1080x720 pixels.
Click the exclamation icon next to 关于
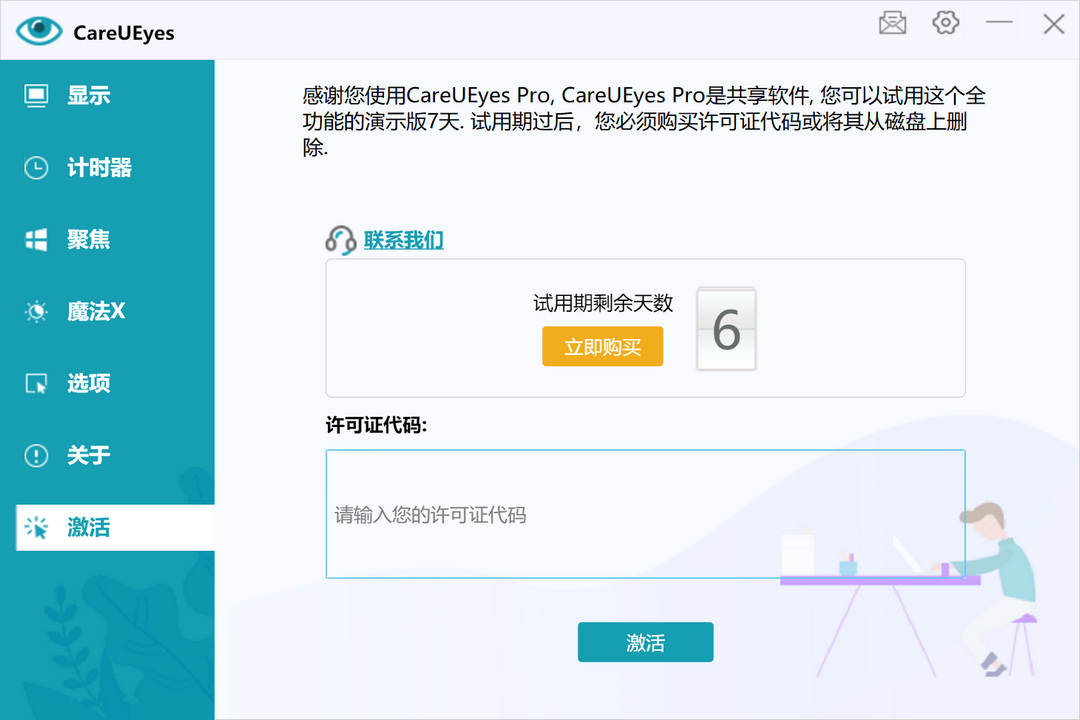coord(36,455)
